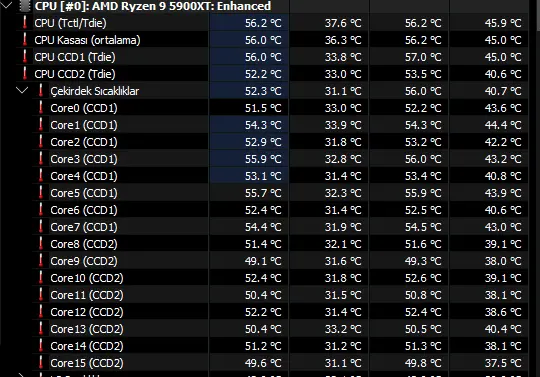Click thermometer icon of Core9 (CCD2)
540x377 pixels.
41,260
